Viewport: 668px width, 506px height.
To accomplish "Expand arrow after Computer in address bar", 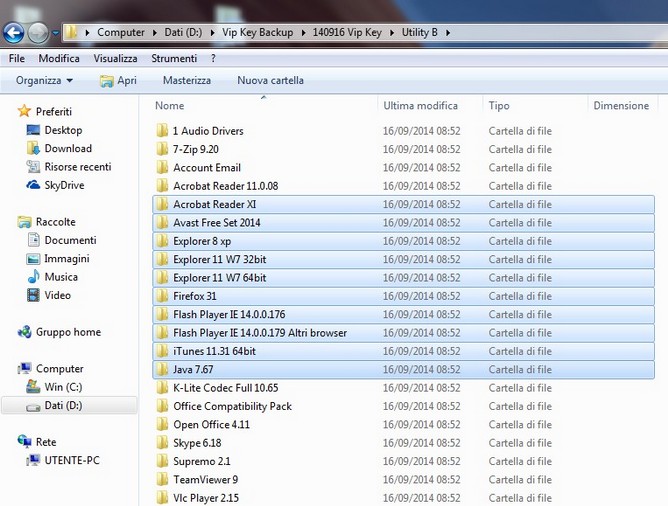I will (154, 33).
